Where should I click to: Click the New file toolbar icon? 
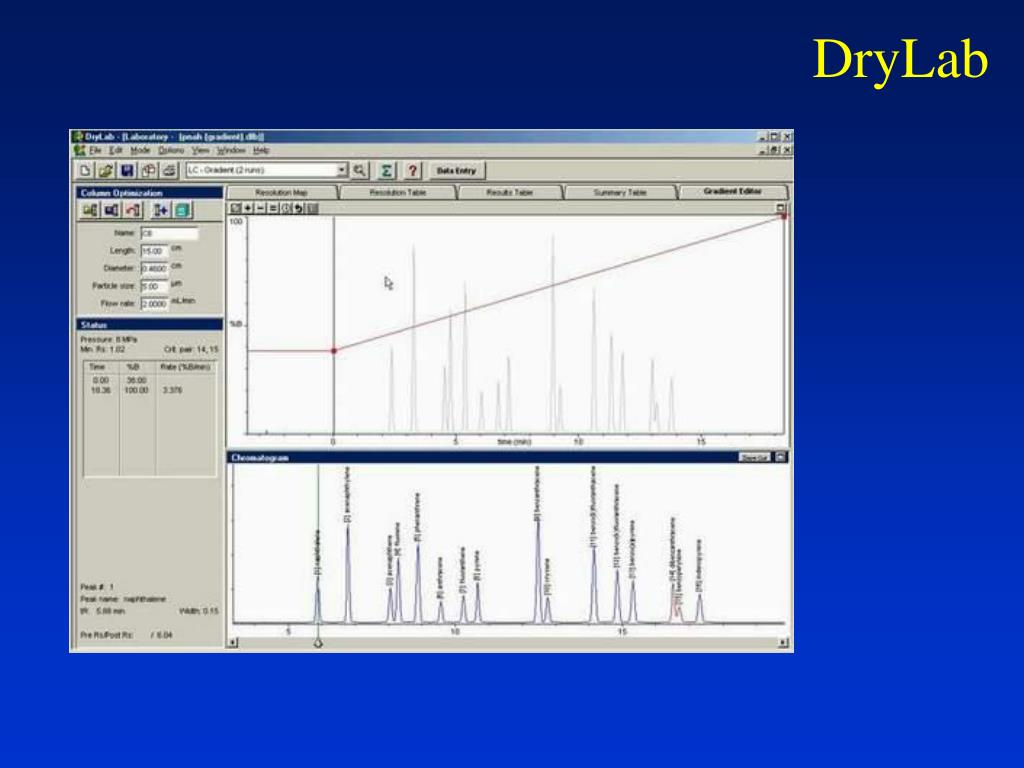(86, 170)
